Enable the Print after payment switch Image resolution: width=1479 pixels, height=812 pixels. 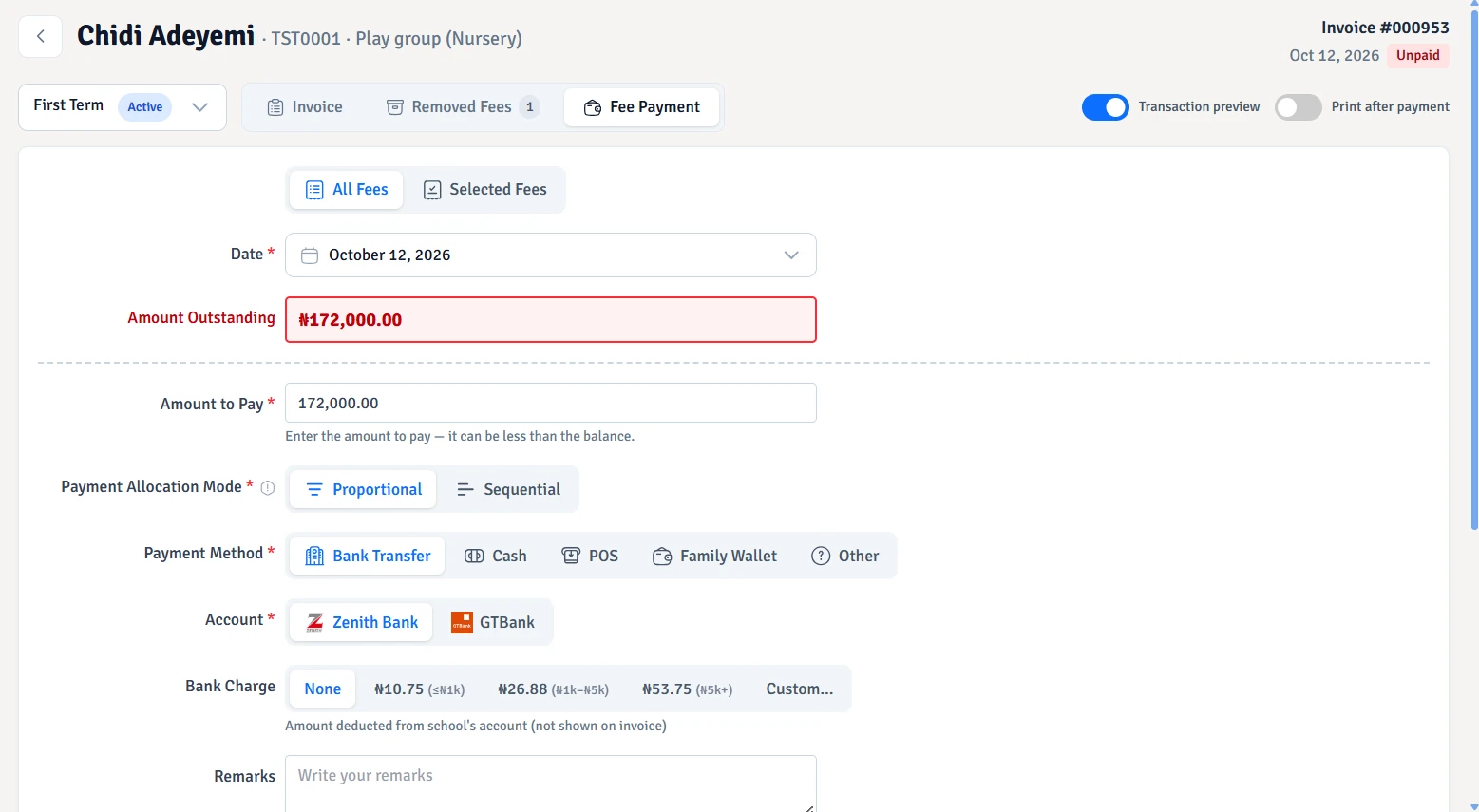[x=1299, y=107]
